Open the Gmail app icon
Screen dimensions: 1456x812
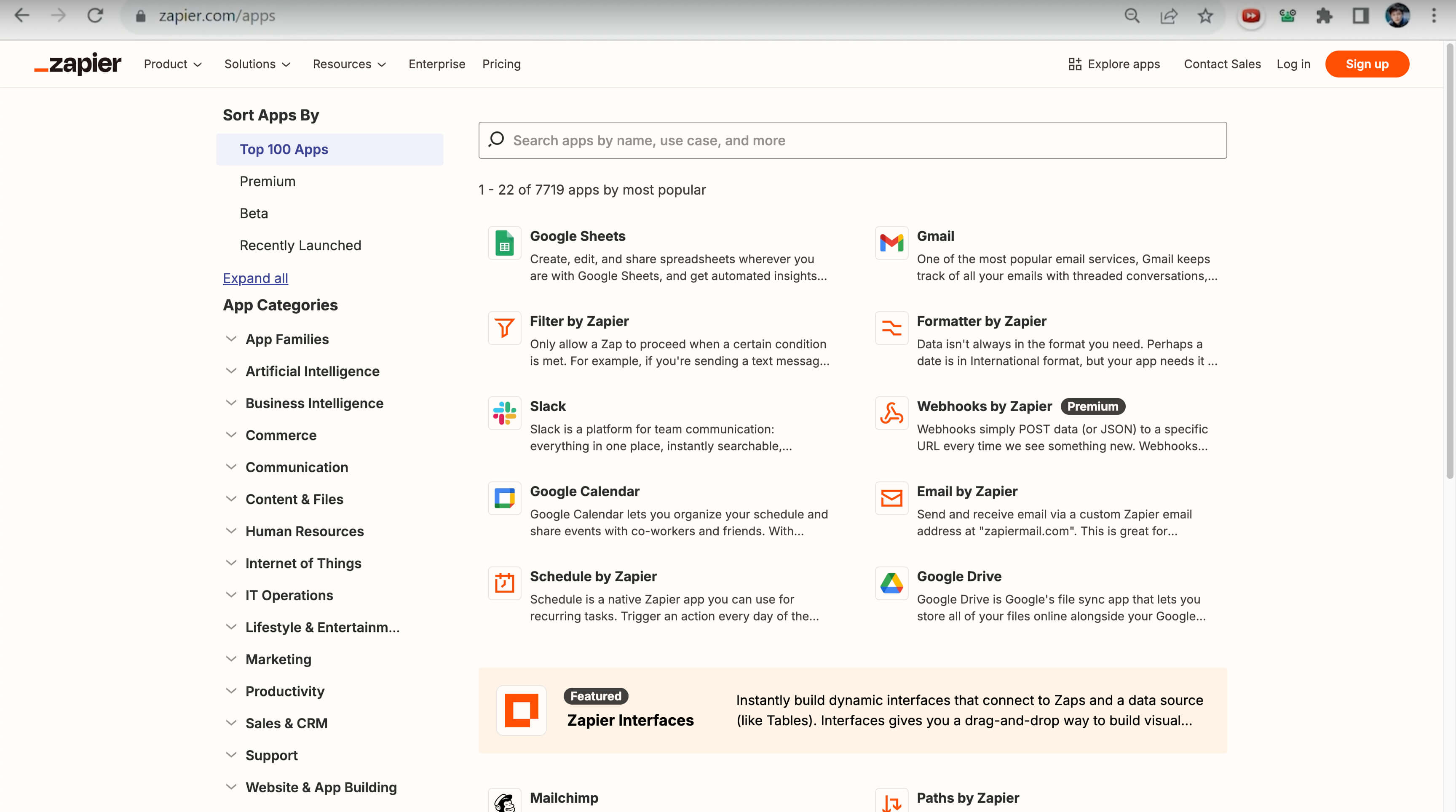(891, 243)
